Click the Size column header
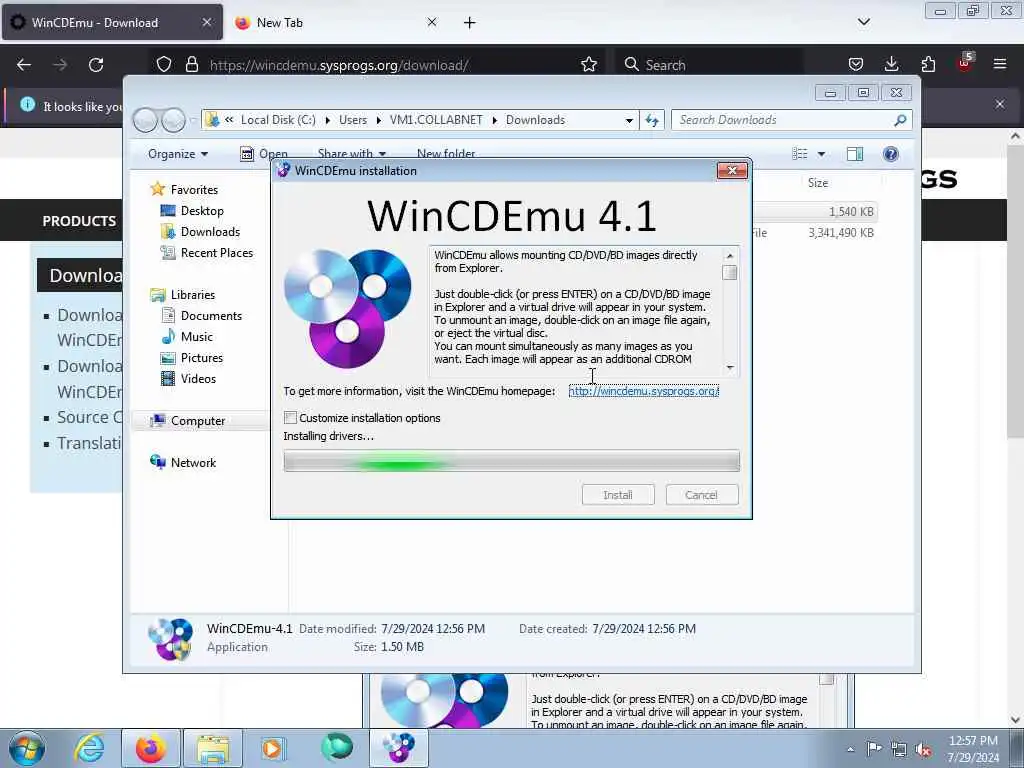Screen dimensions: 1024x768 click(x=818, y=183)
